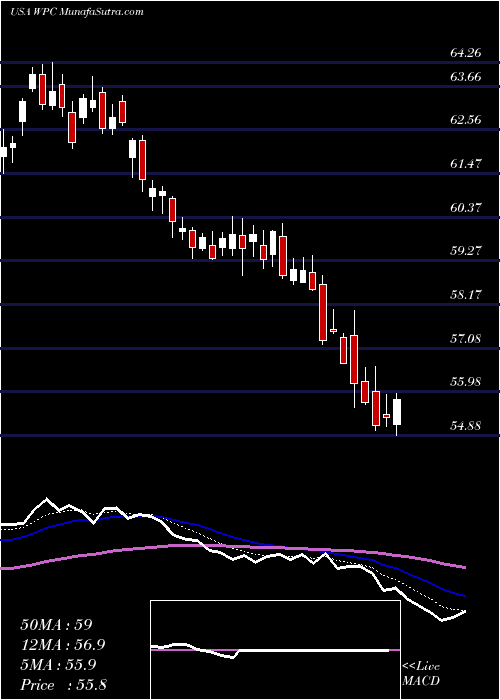Select the 61.47 price level label
The image size is (500, 700).
(466, 164)
